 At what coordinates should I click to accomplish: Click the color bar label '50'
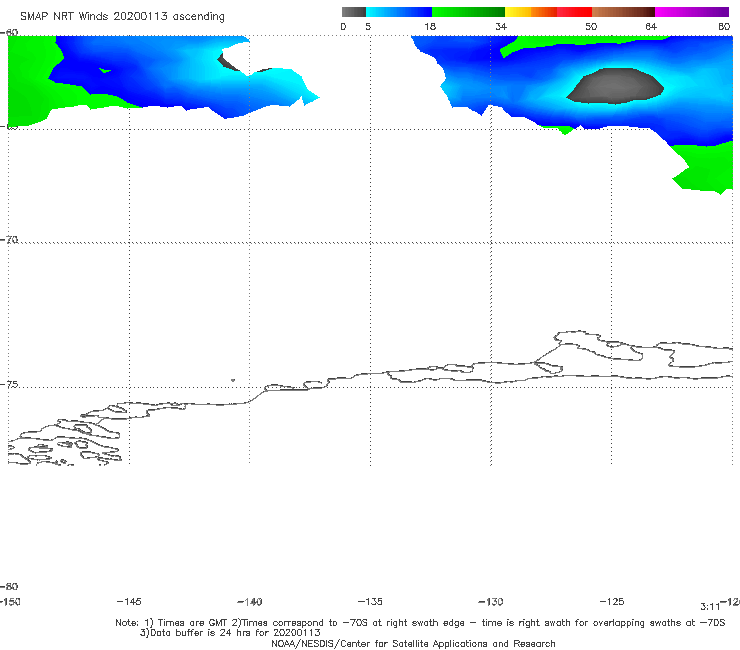click(x=591, y=27)
